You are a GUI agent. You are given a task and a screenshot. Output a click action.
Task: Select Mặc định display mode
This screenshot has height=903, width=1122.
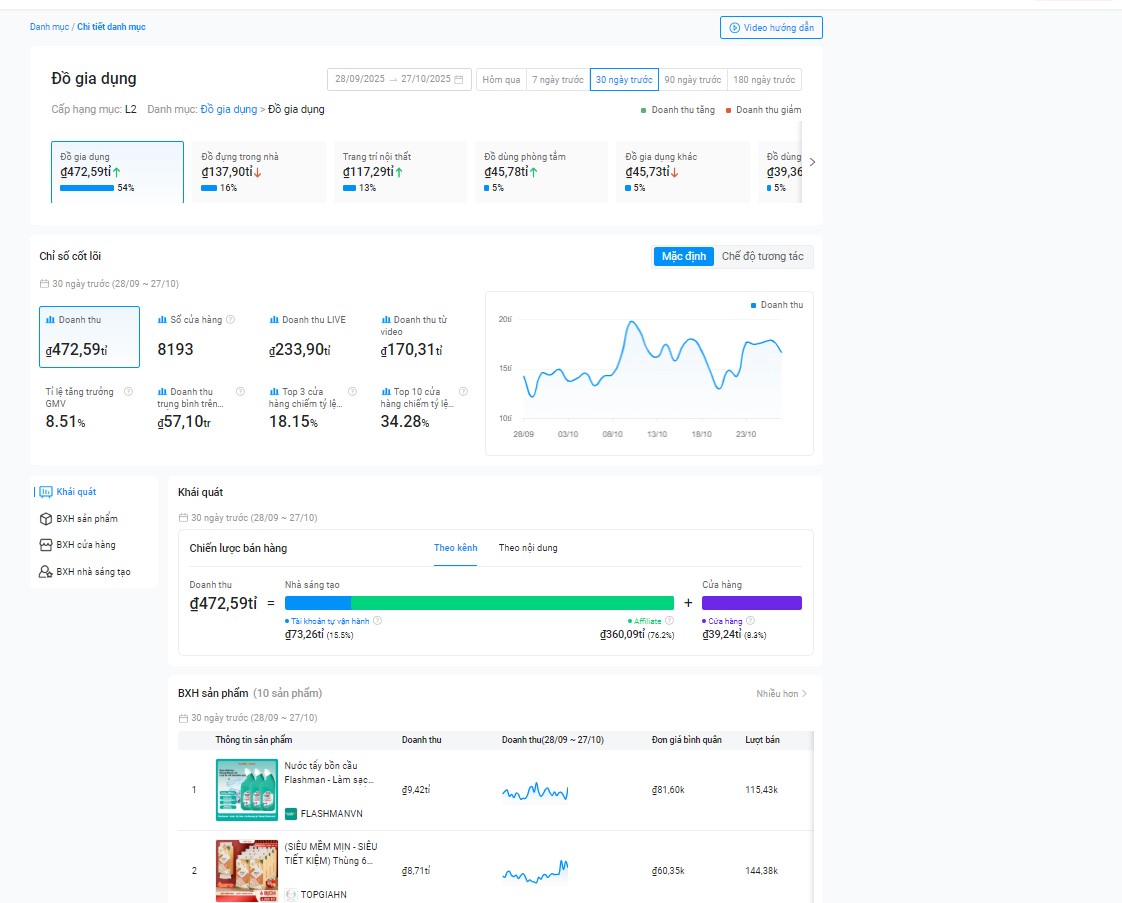click(684, 257)
